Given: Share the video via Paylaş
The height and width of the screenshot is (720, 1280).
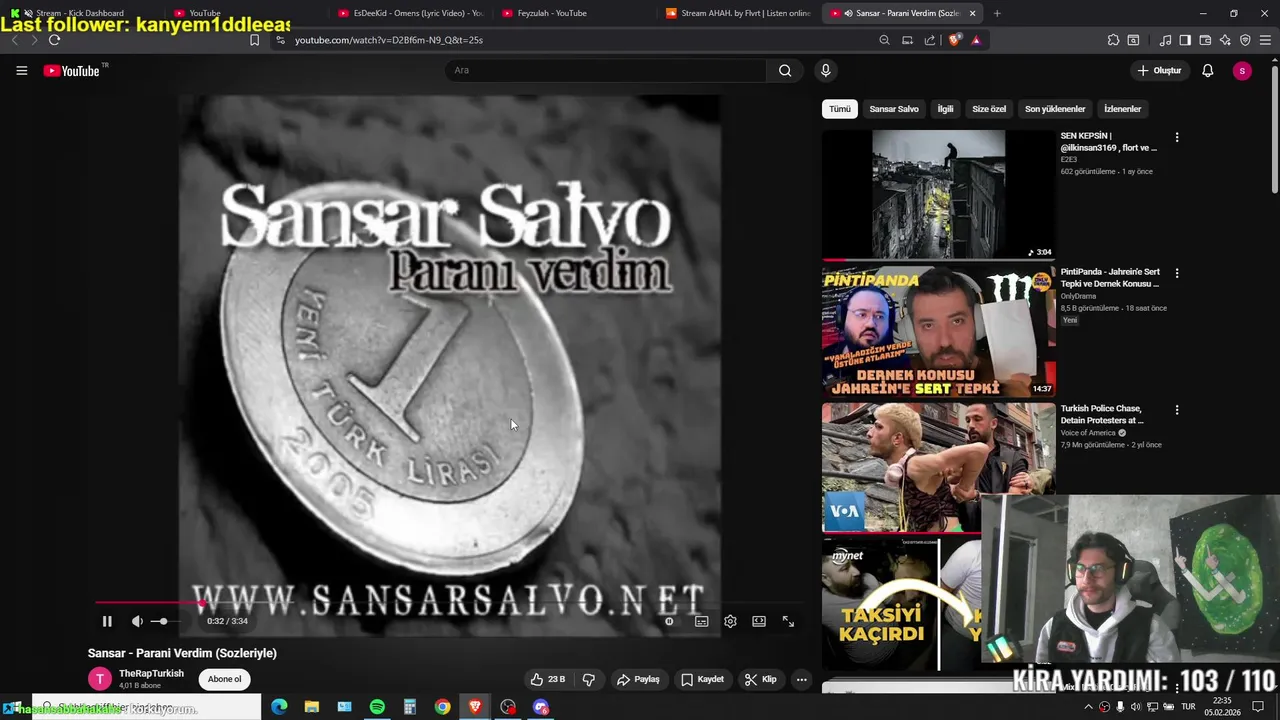Looking at the screenshot, I should click(x=638, y=679).
